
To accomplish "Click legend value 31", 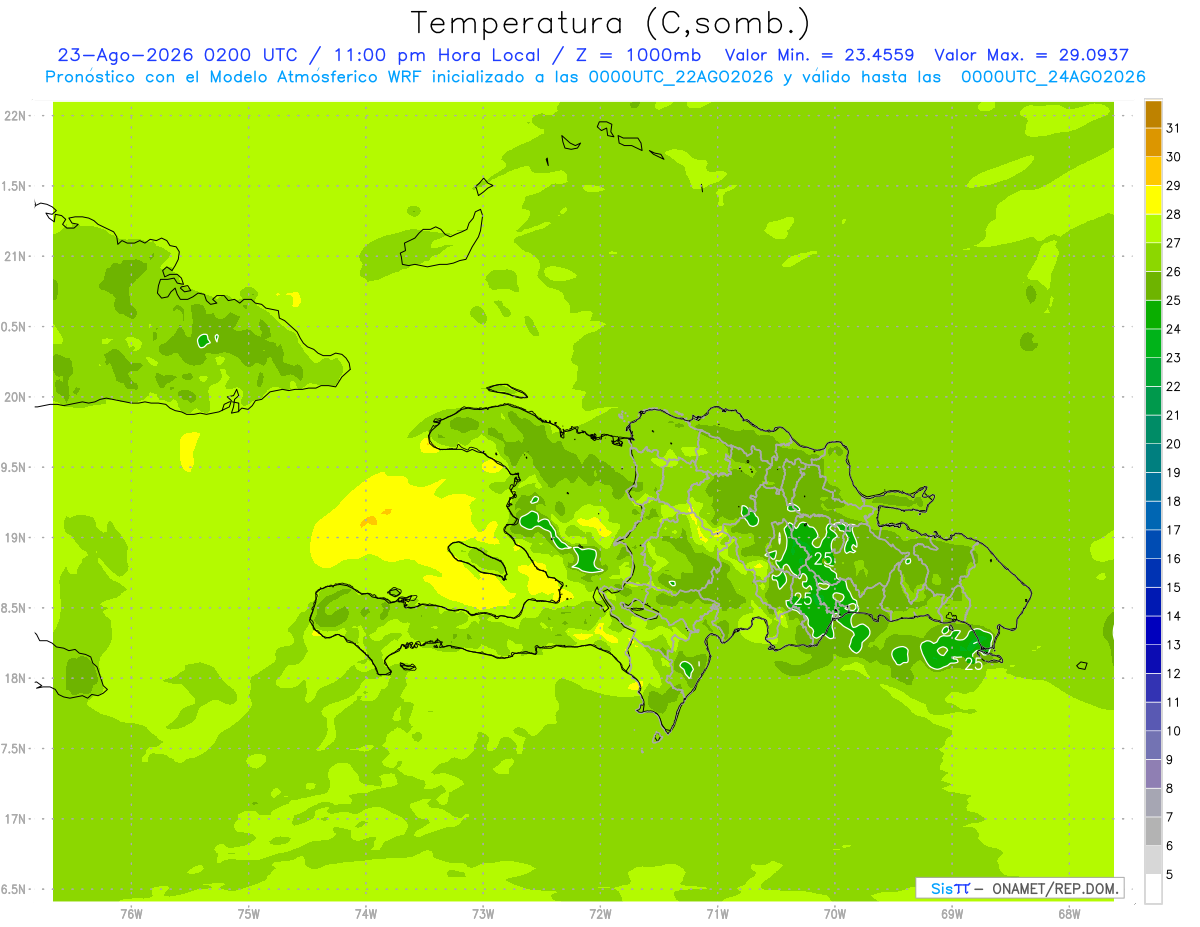I will 1173,128.
